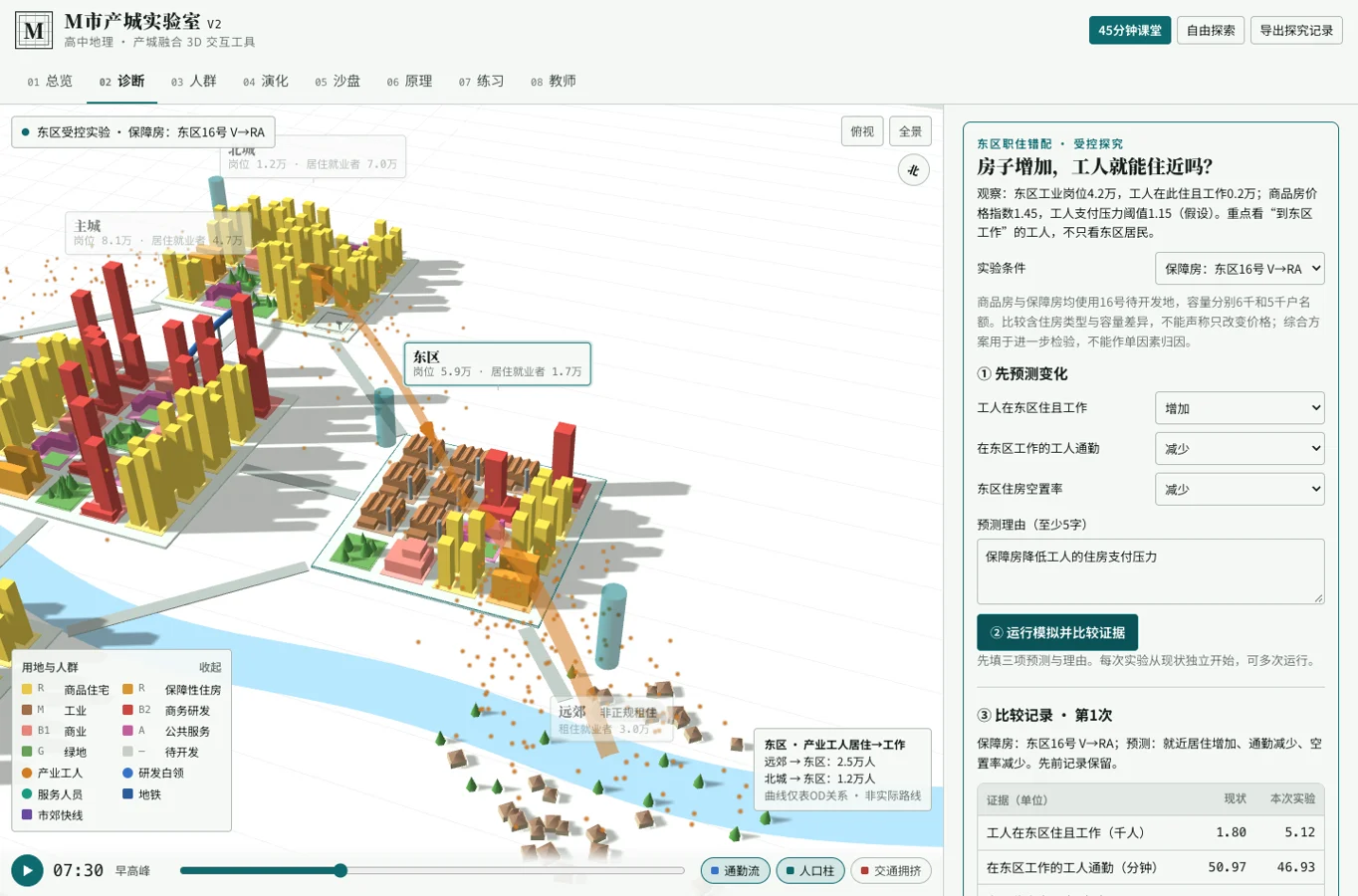The image size is (1358, 896).
Task: Click 导出探究记录 button
Action: 1296,31
